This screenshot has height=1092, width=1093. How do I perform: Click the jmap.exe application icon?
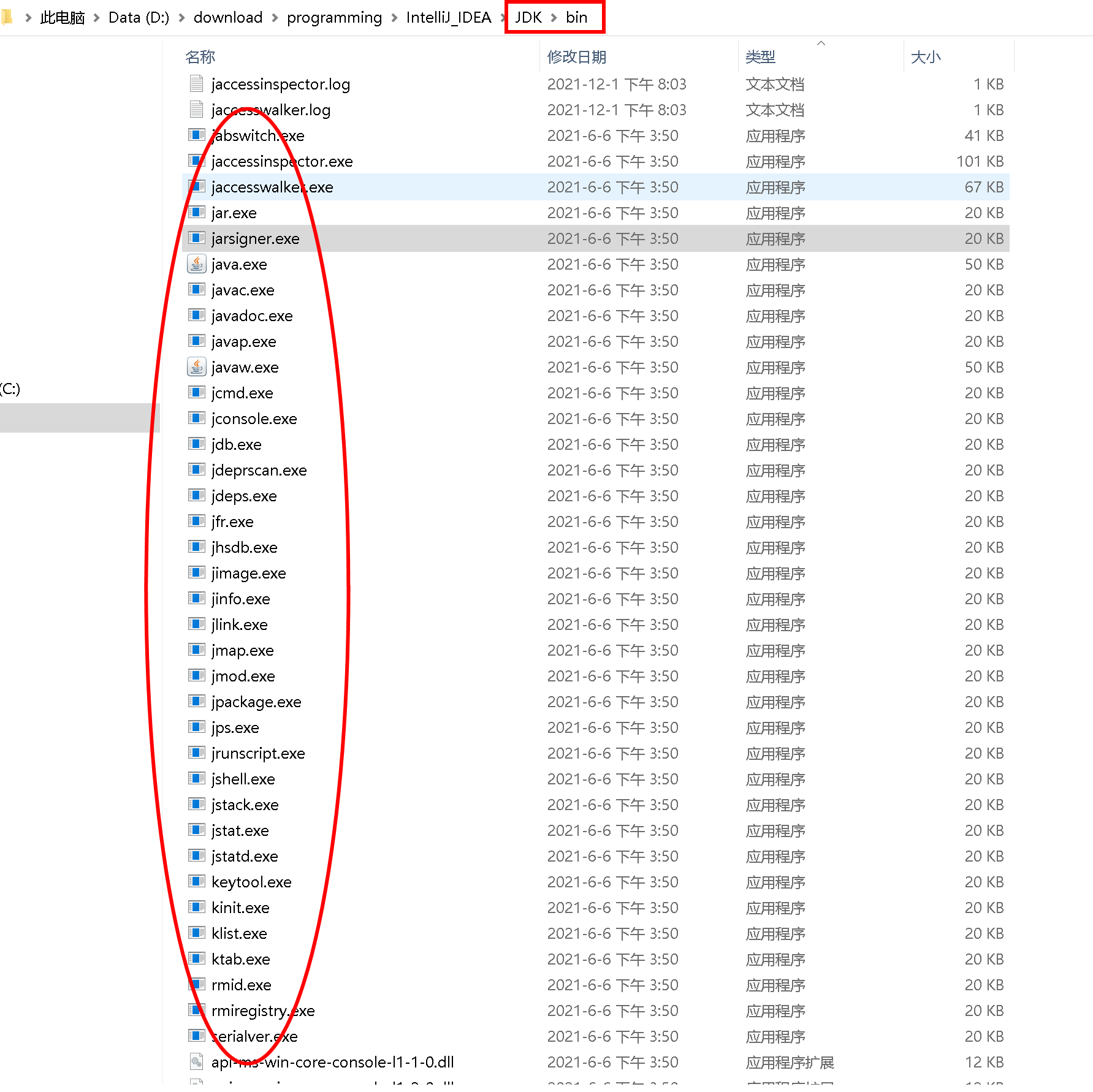click(x=196, y=650)
